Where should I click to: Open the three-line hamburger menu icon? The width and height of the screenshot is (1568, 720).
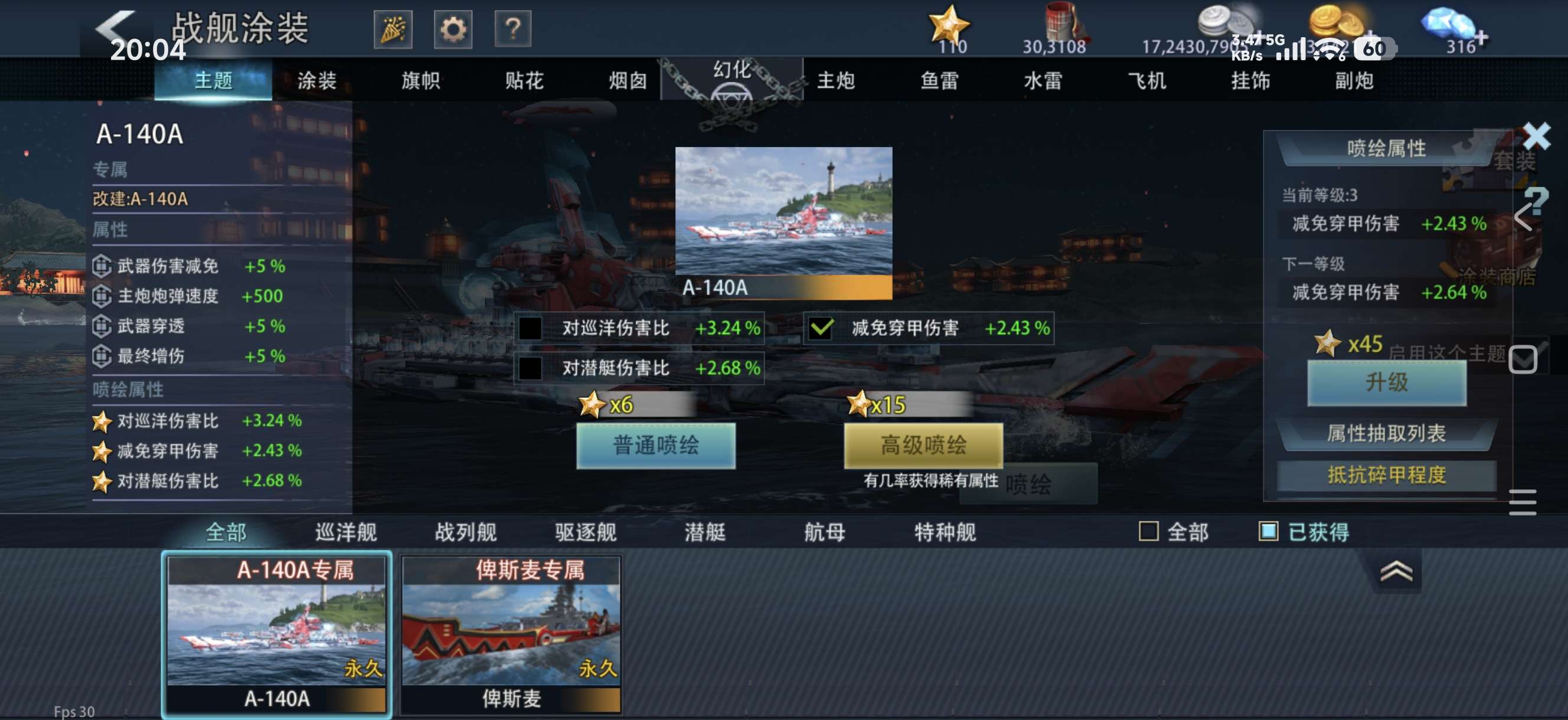pyautogui.click(x=1523, y=502)
